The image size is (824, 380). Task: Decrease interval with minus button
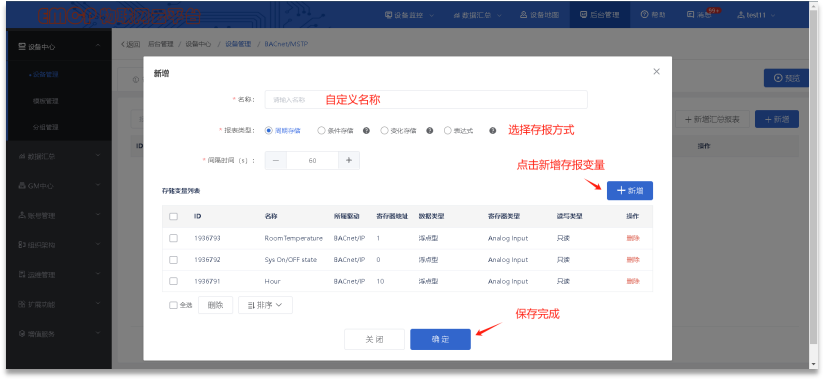[x=275, y=161]
